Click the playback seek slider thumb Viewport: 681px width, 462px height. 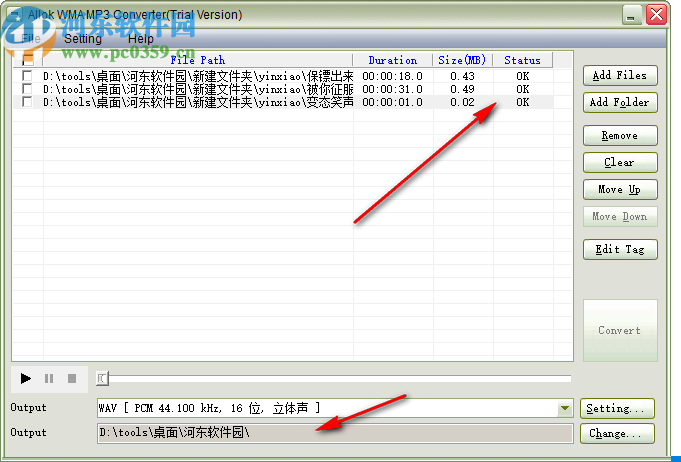[102, 379]
